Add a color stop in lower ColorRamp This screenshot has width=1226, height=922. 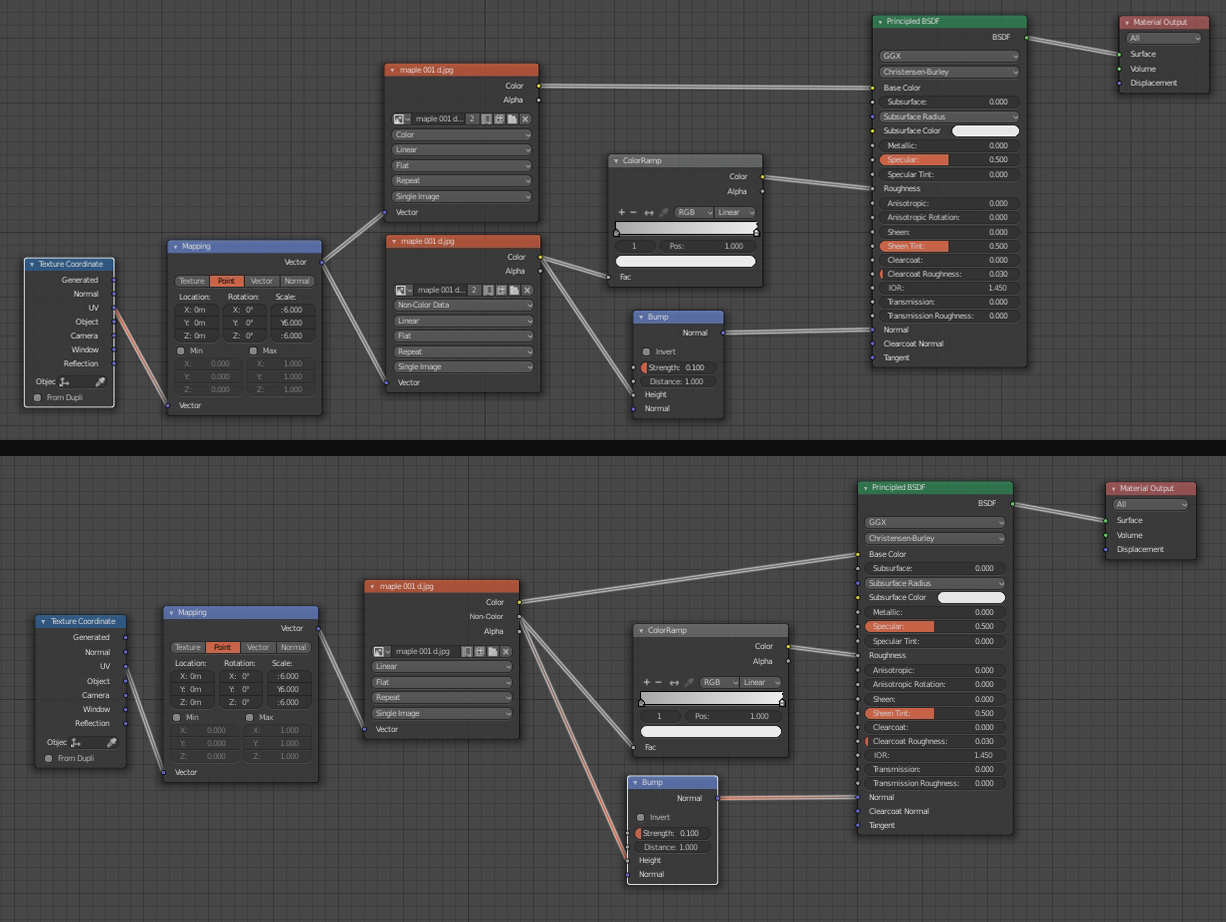point(647,682)
